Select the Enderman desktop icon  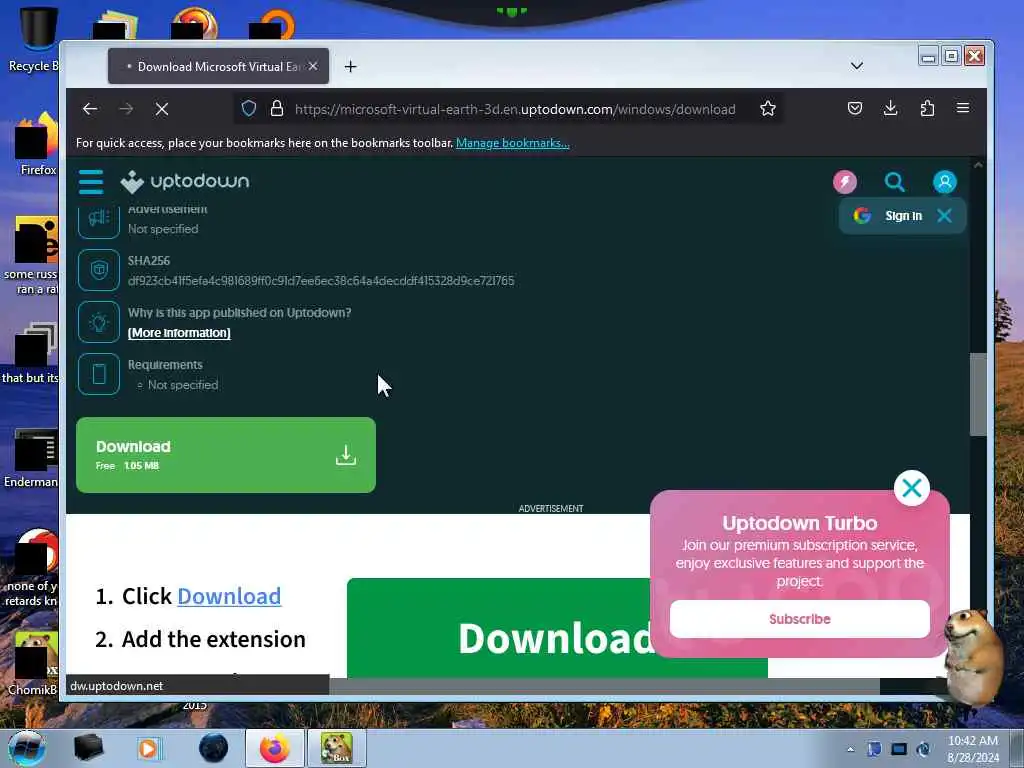[x=33, y=457]
